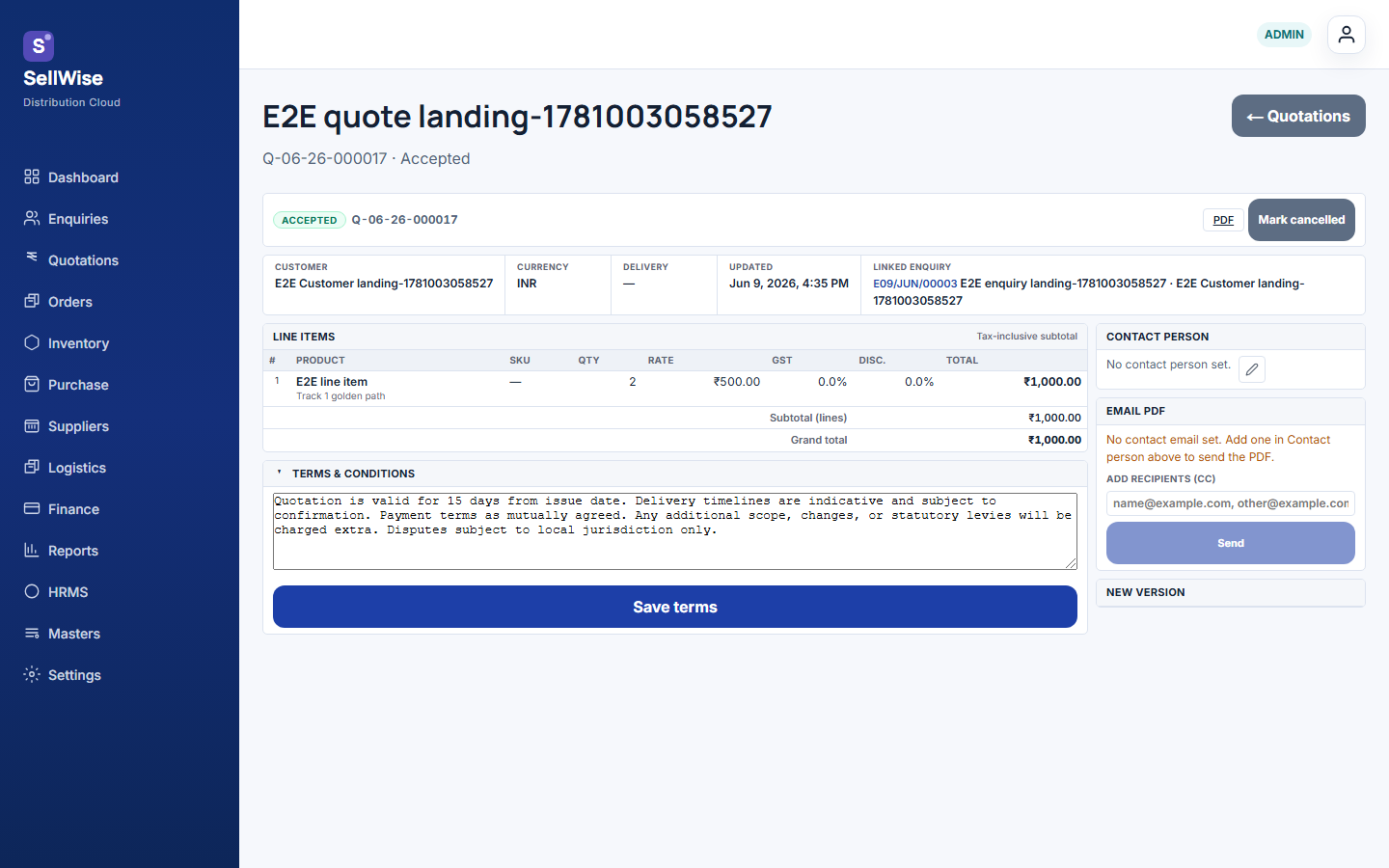The height and width of the screenshot is (868, 1389).
Task: Open the Reports sidebar icon
Action: tap(32, 550)
